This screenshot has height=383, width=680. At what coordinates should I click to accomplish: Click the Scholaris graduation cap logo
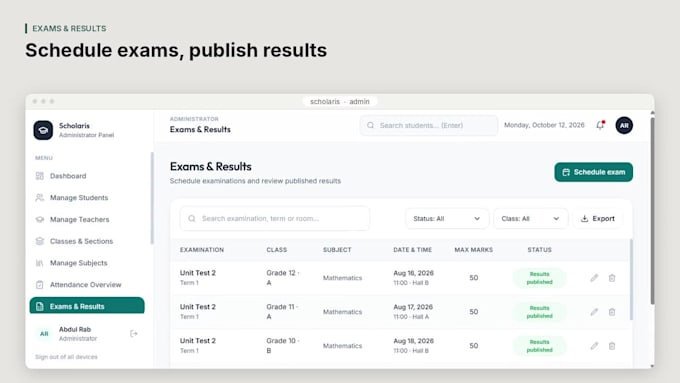coord(43,130)
